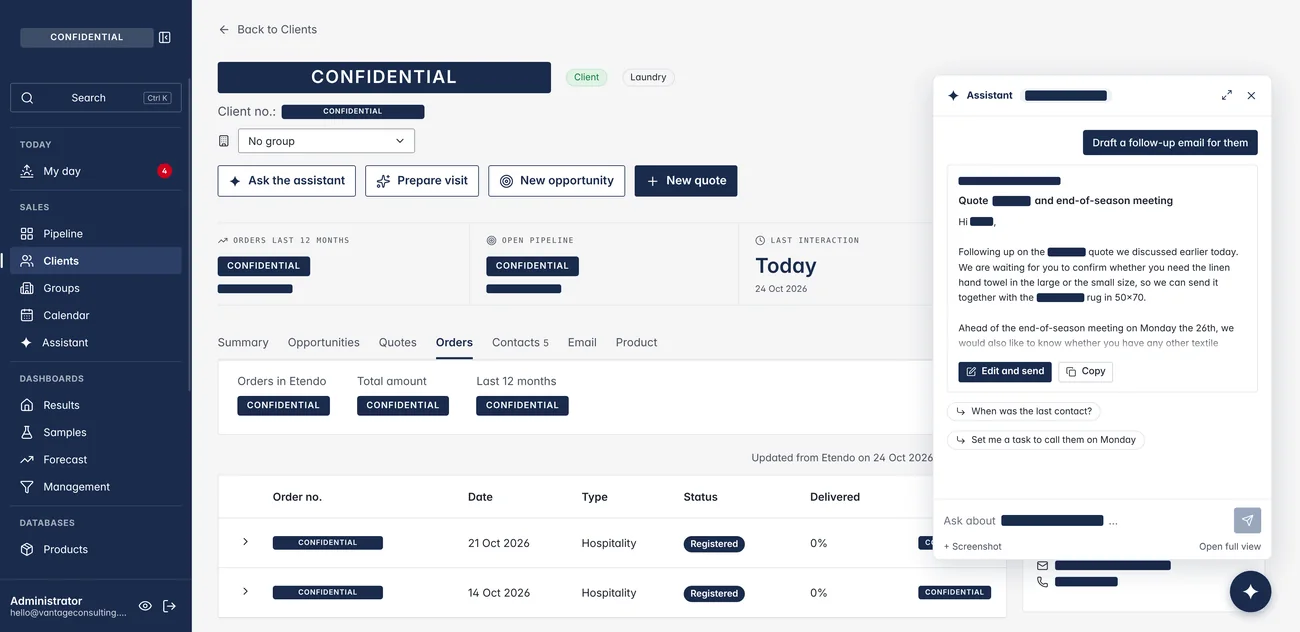Toggle the eye visibility icon by Administrator
This screenshot has width=1300, height=632.
coord(145,606)
